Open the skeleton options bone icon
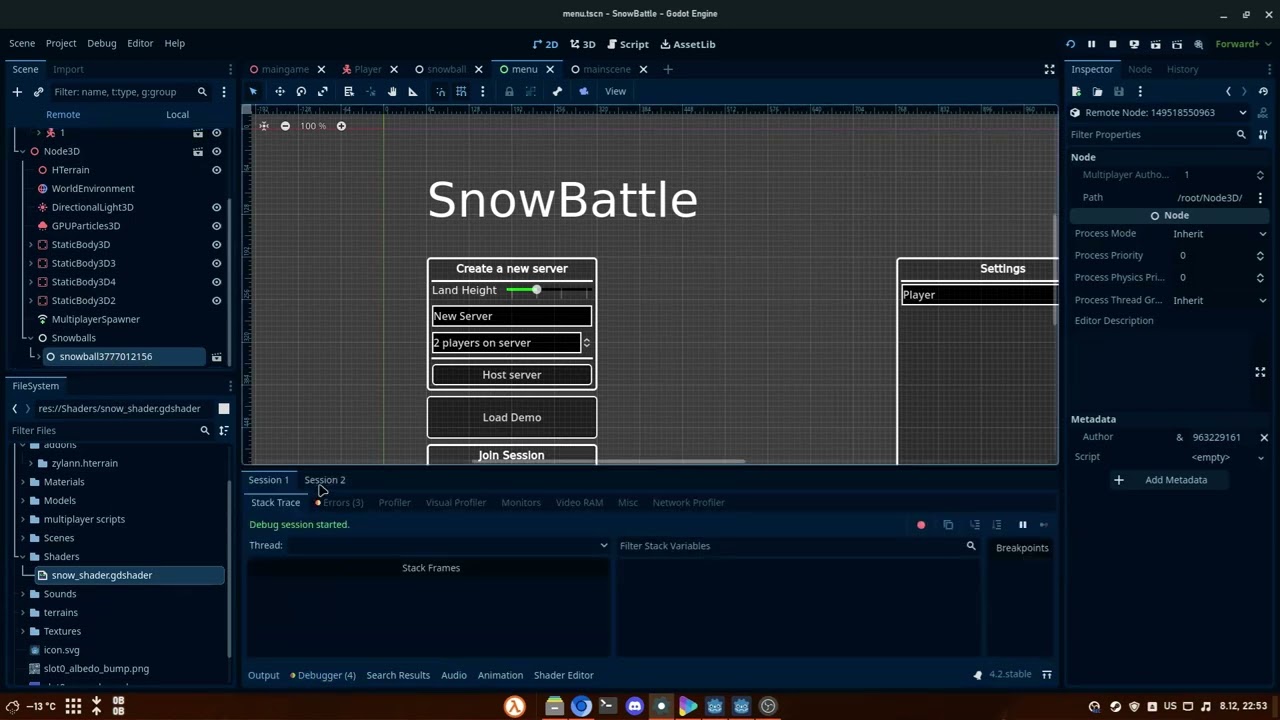Screen dimensions: 1280x720 pyautogui.click(x=557, y=91)
